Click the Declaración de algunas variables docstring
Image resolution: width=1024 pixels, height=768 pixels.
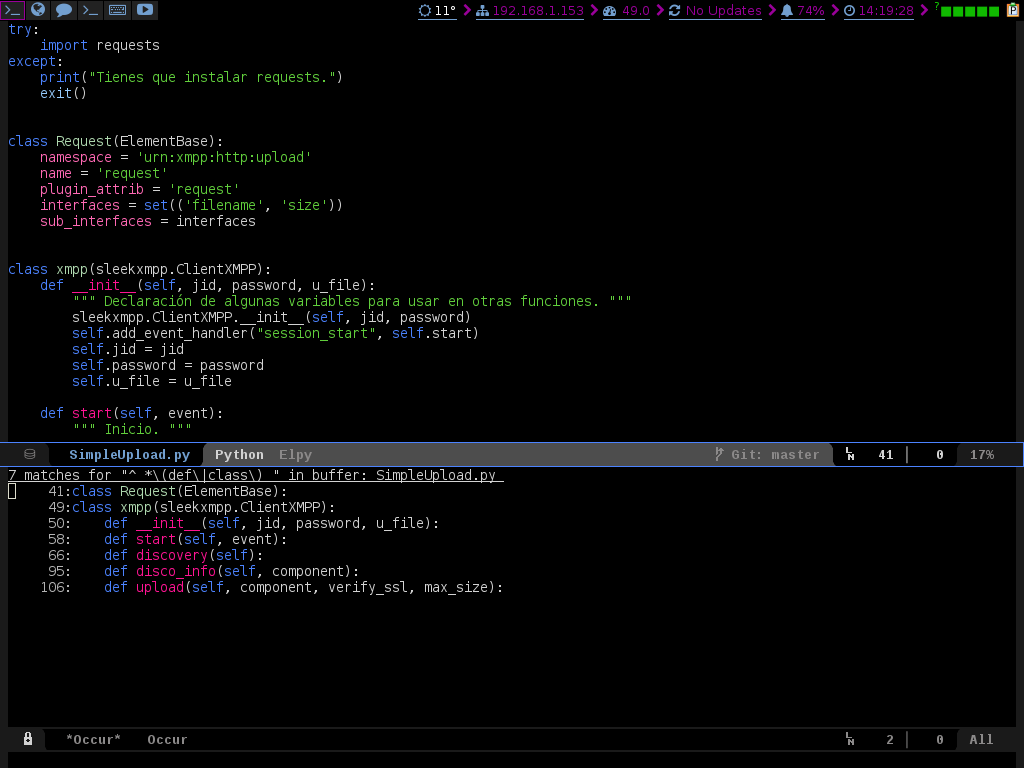click(x=352, y=301)
